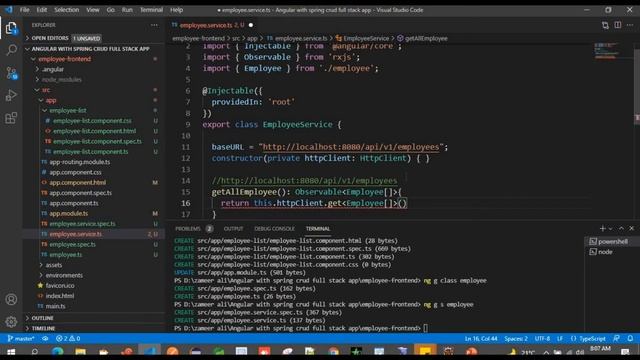Click Spaces: 2 indentation setting
Image resolution: width=640 pixels, height=360 pixels.
[516, 338]
